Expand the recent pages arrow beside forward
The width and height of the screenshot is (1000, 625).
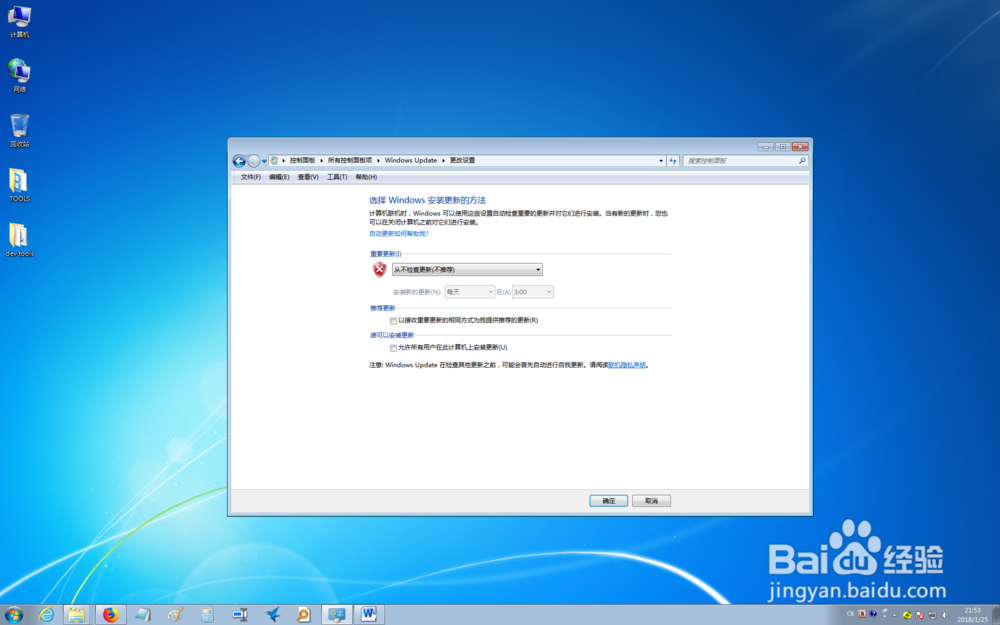[x=264, y=161]
